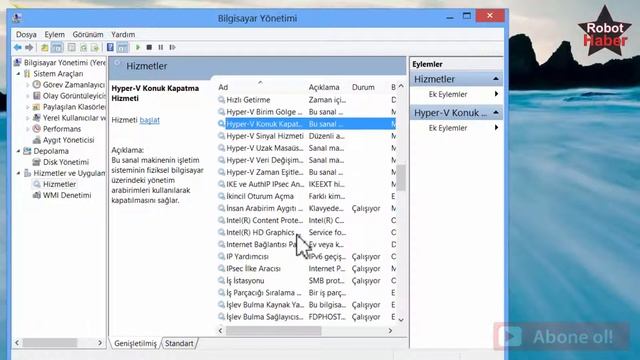Image resolution: width=640 pixels, height=360 pixels.
Task: Select the Hızlı Getirme service row
Action: point(306,100)
